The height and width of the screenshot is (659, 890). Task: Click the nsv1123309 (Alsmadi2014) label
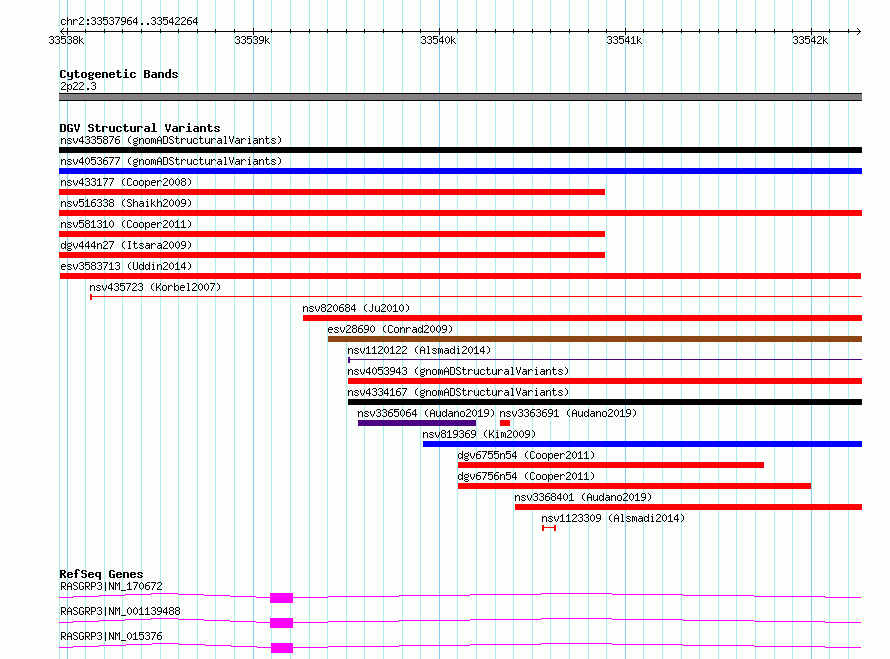(613, 518)
